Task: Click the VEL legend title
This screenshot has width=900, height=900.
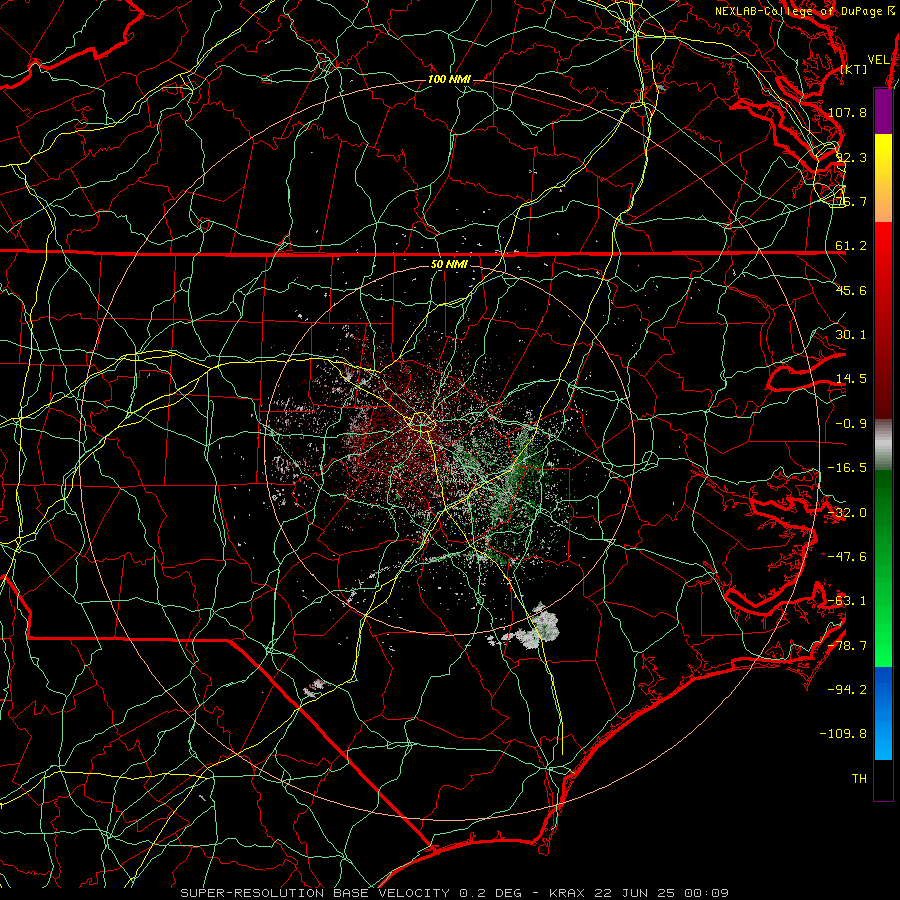Action: (x=878, y=60)
